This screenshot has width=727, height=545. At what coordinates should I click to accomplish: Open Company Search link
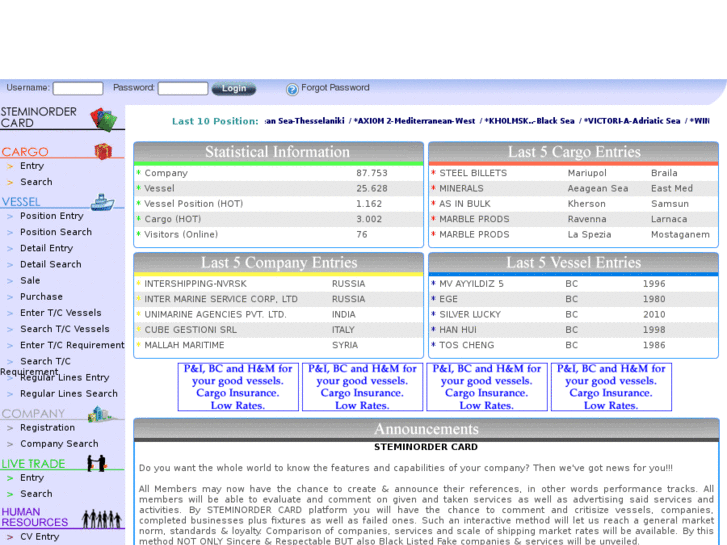59,444
